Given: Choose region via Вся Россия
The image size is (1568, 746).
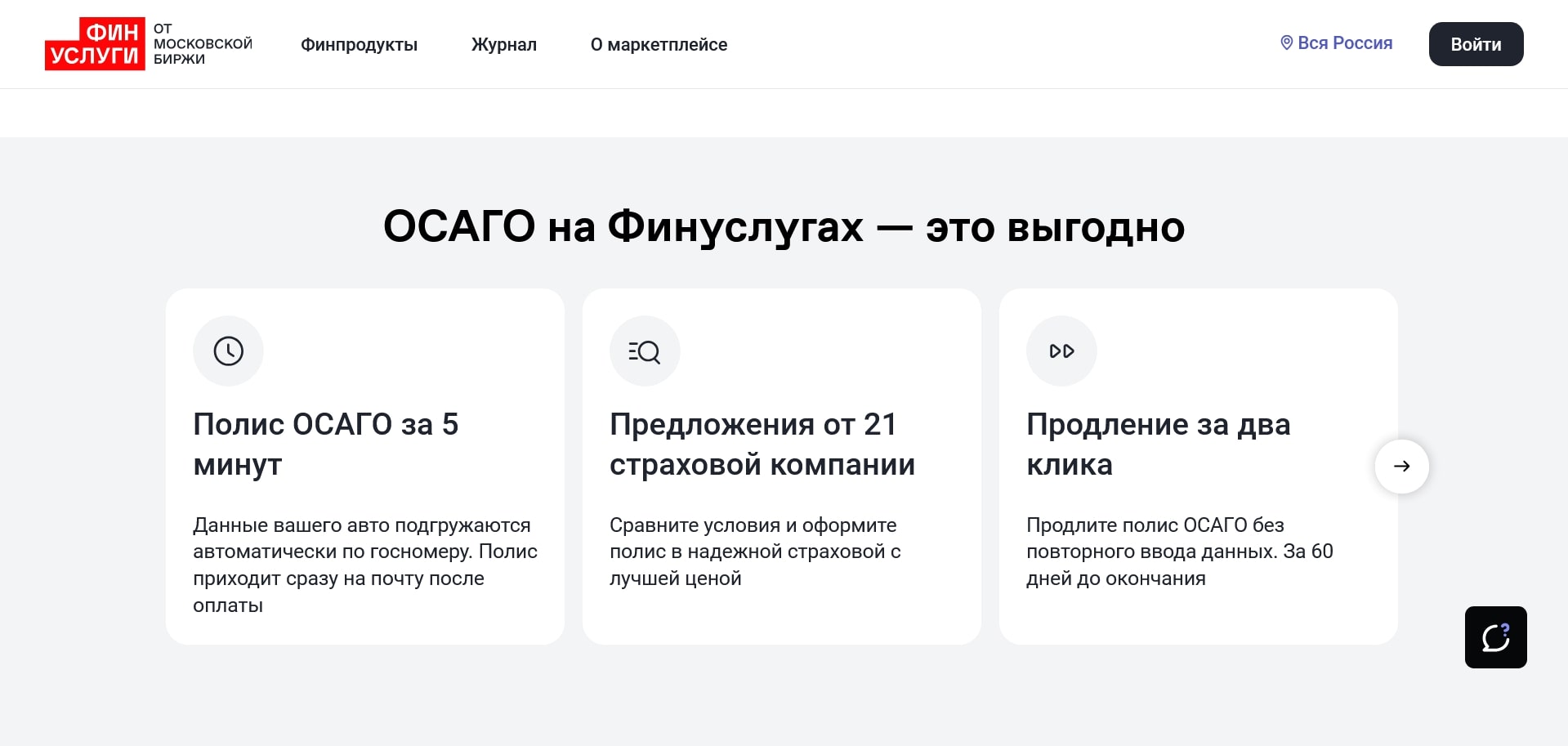Looking at the screenshot, I should tap(1344, 43).
